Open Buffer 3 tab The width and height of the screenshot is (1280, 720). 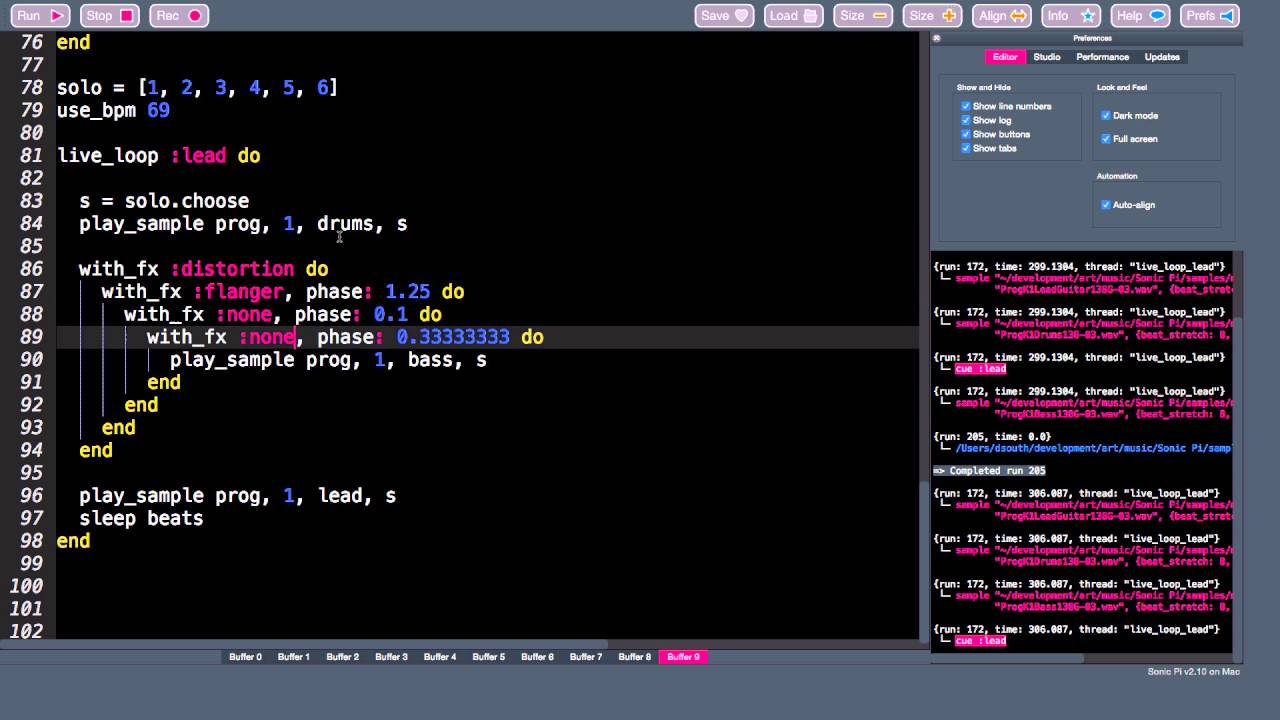coord(391,657)
